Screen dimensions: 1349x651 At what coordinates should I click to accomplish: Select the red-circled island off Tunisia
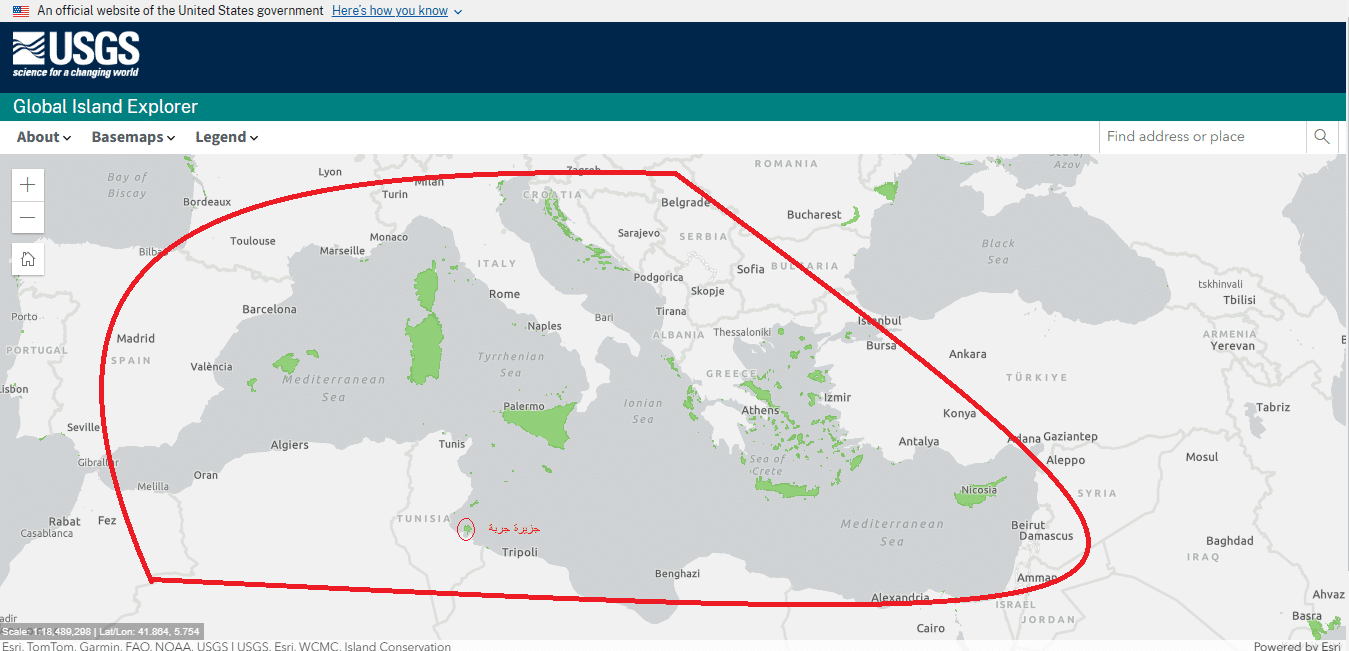tap(466, 530)
